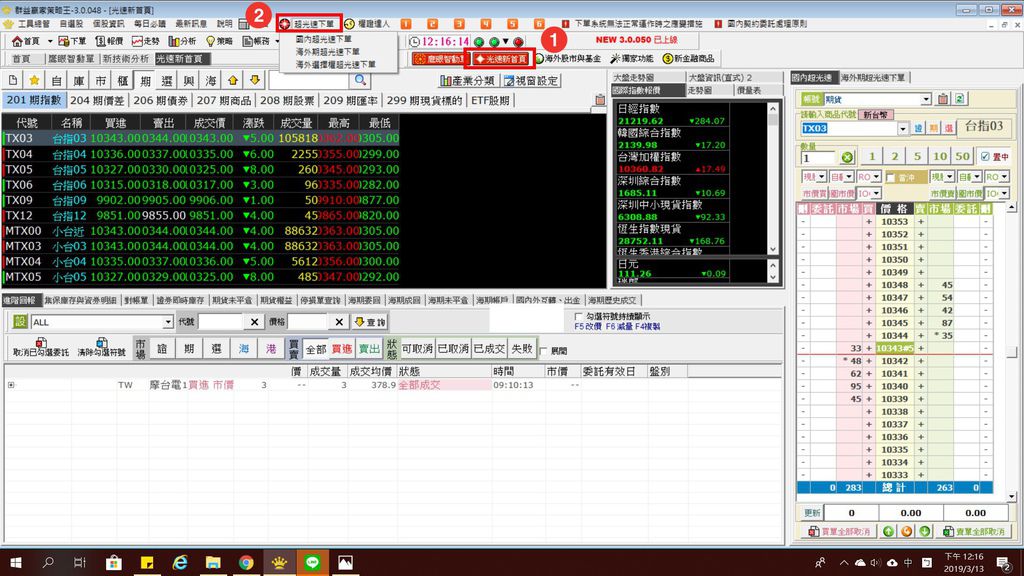Select the TX06 台指06 quote row
Image resolution: width=1024 pixels, height=576 pixels.
[x=200, y=185]
